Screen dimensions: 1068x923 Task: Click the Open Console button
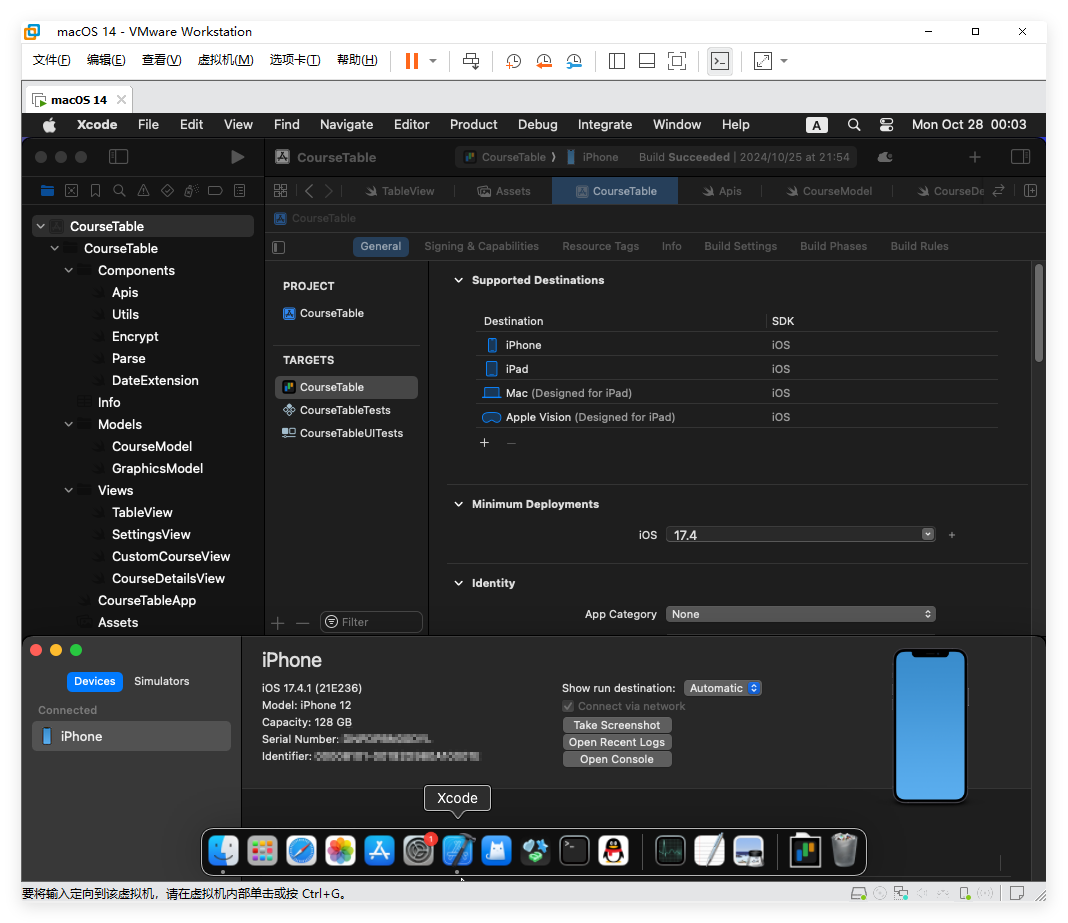tap(616, 759)
